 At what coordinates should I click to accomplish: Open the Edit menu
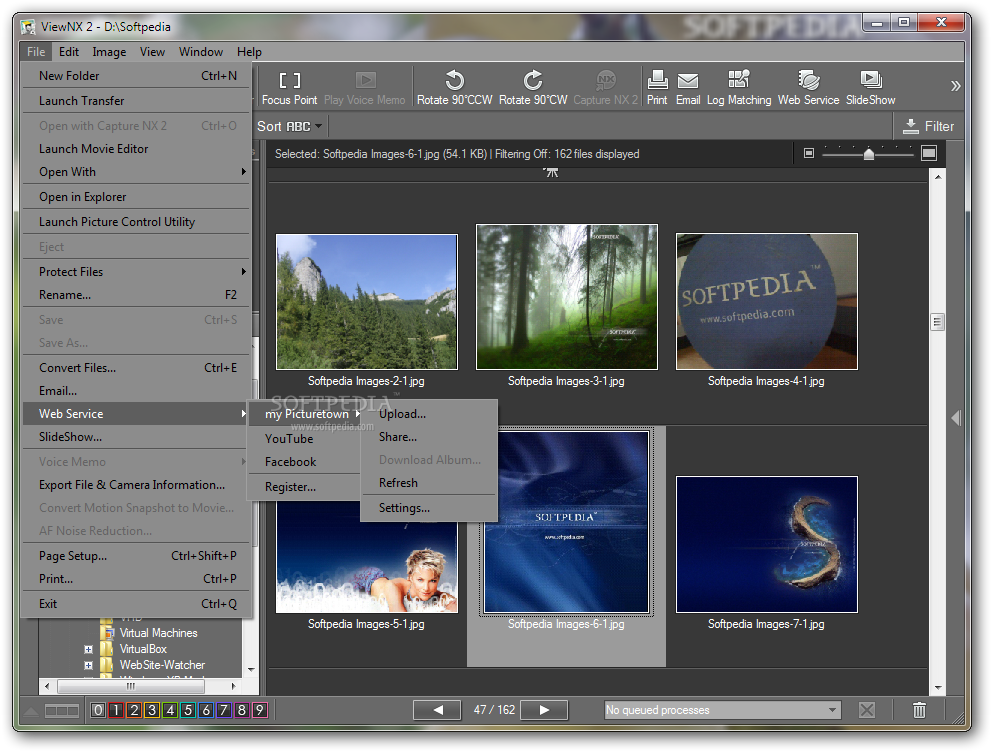[69, 52]
